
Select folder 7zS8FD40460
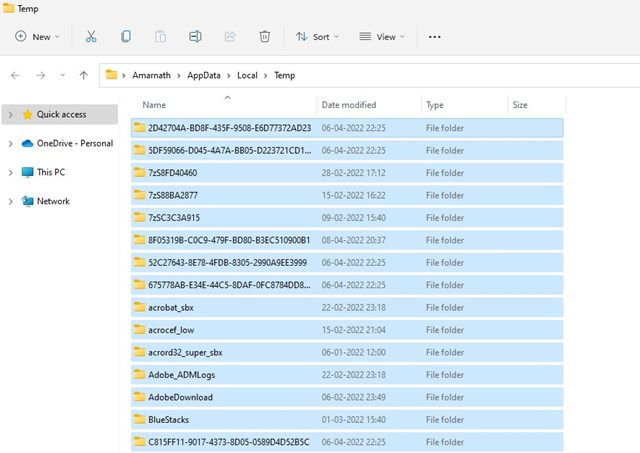click(x=347, y=173)
